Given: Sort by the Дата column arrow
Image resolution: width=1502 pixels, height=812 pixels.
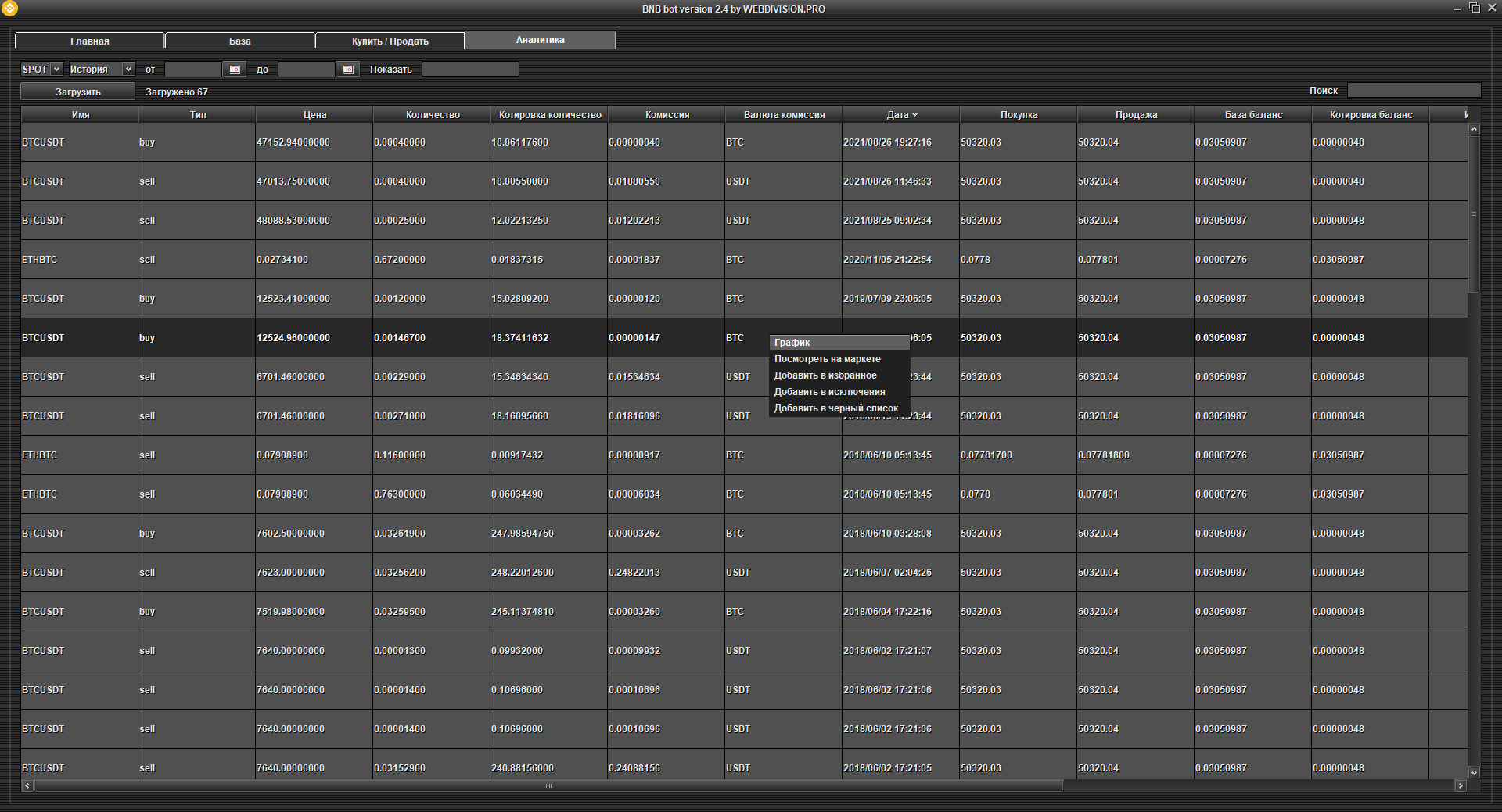Looking at the screenshot, I should (914, 115).
